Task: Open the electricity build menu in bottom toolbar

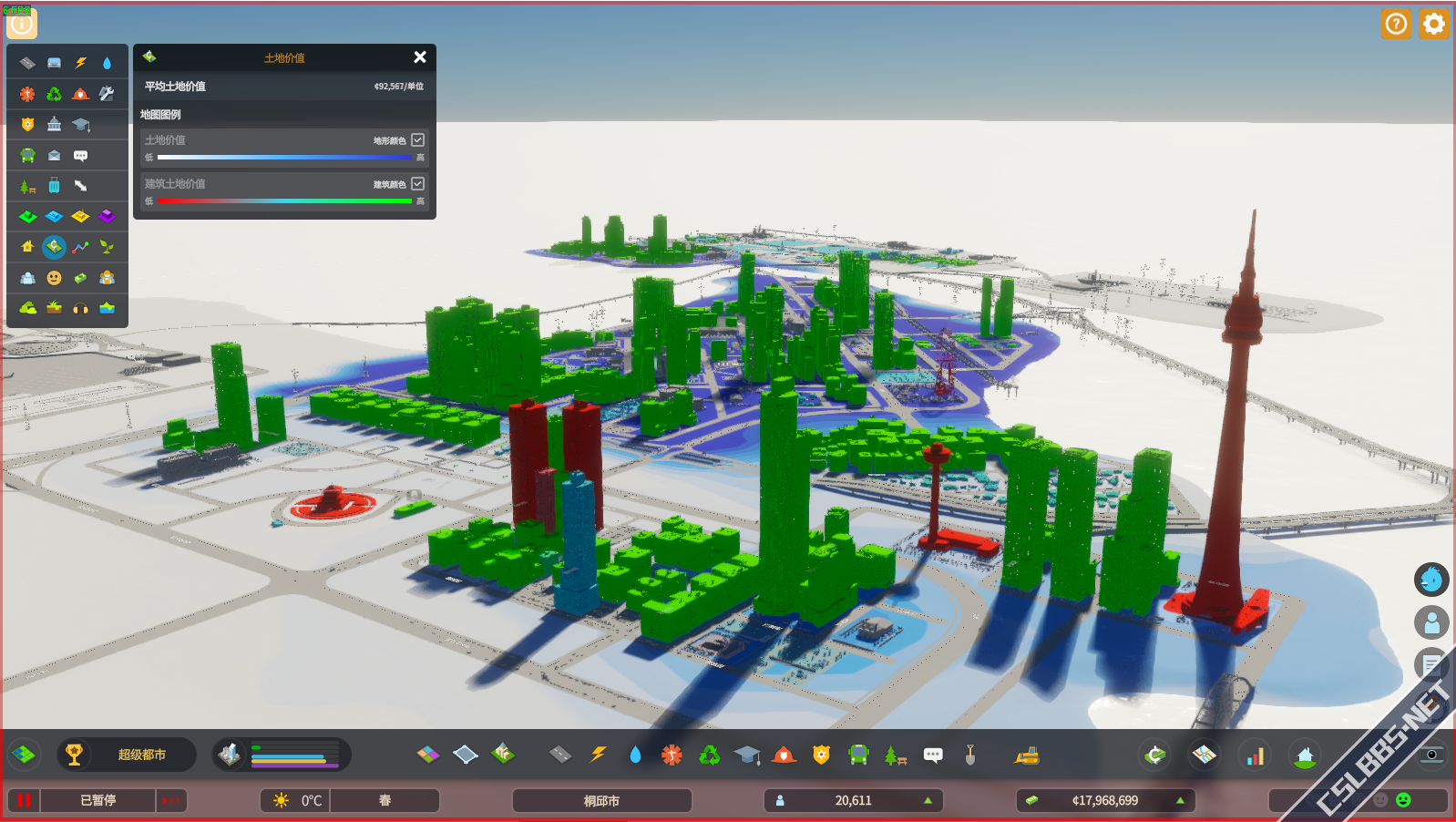Action: (x=598, y=755)
